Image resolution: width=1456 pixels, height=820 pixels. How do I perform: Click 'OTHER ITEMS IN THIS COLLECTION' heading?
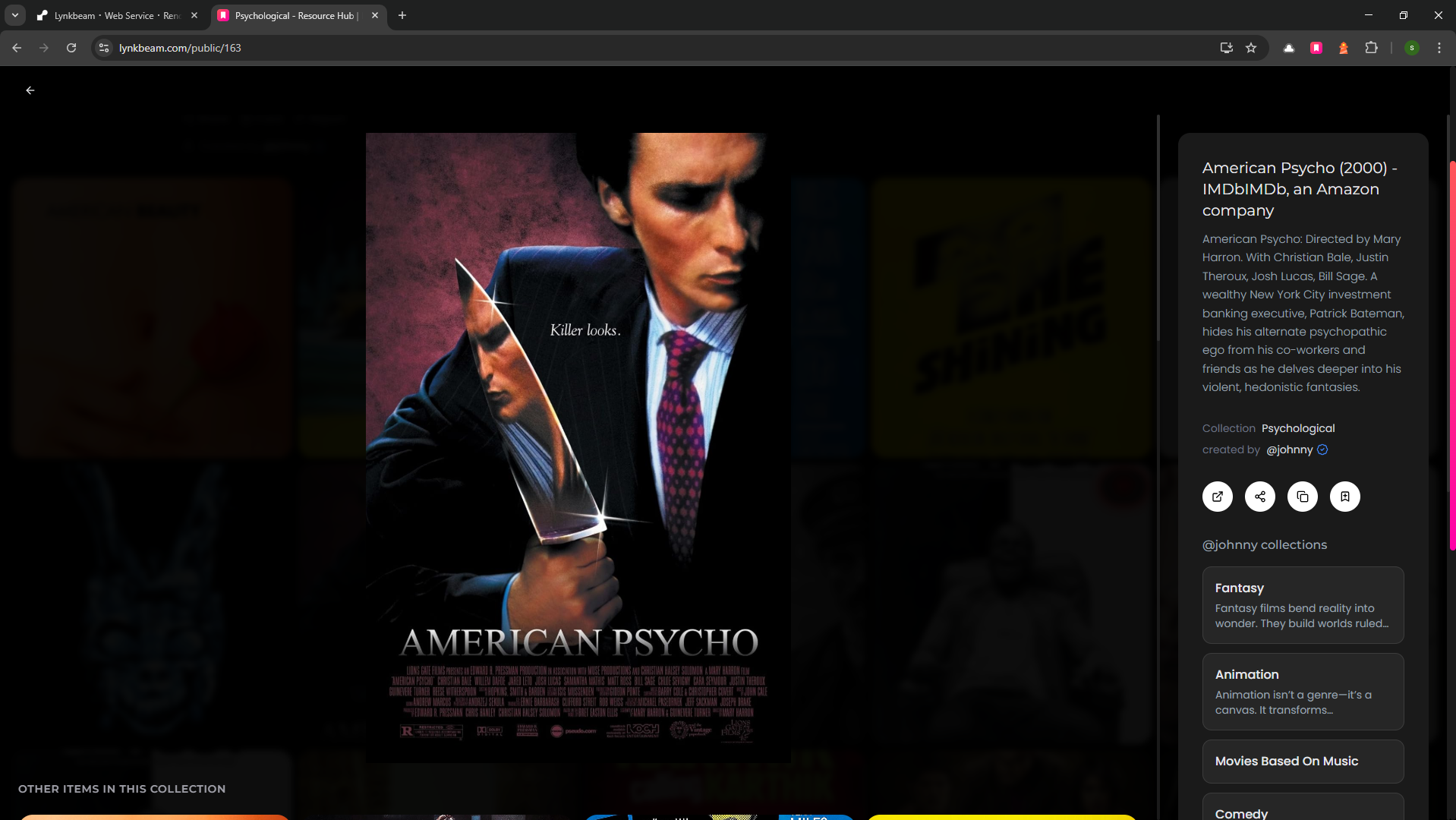121,789
